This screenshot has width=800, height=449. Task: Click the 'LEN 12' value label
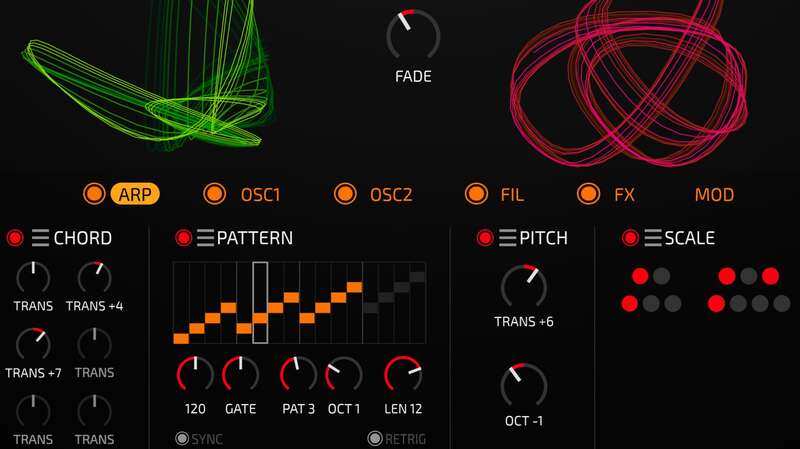pyautogui.click(x=403, y=409)
